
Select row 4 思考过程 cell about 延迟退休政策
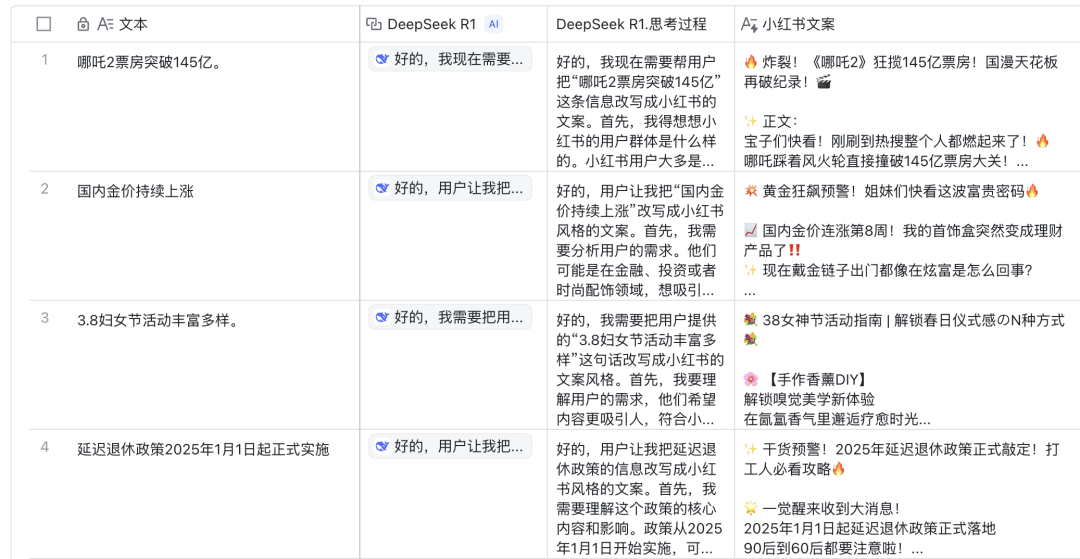tap(641, 494)
